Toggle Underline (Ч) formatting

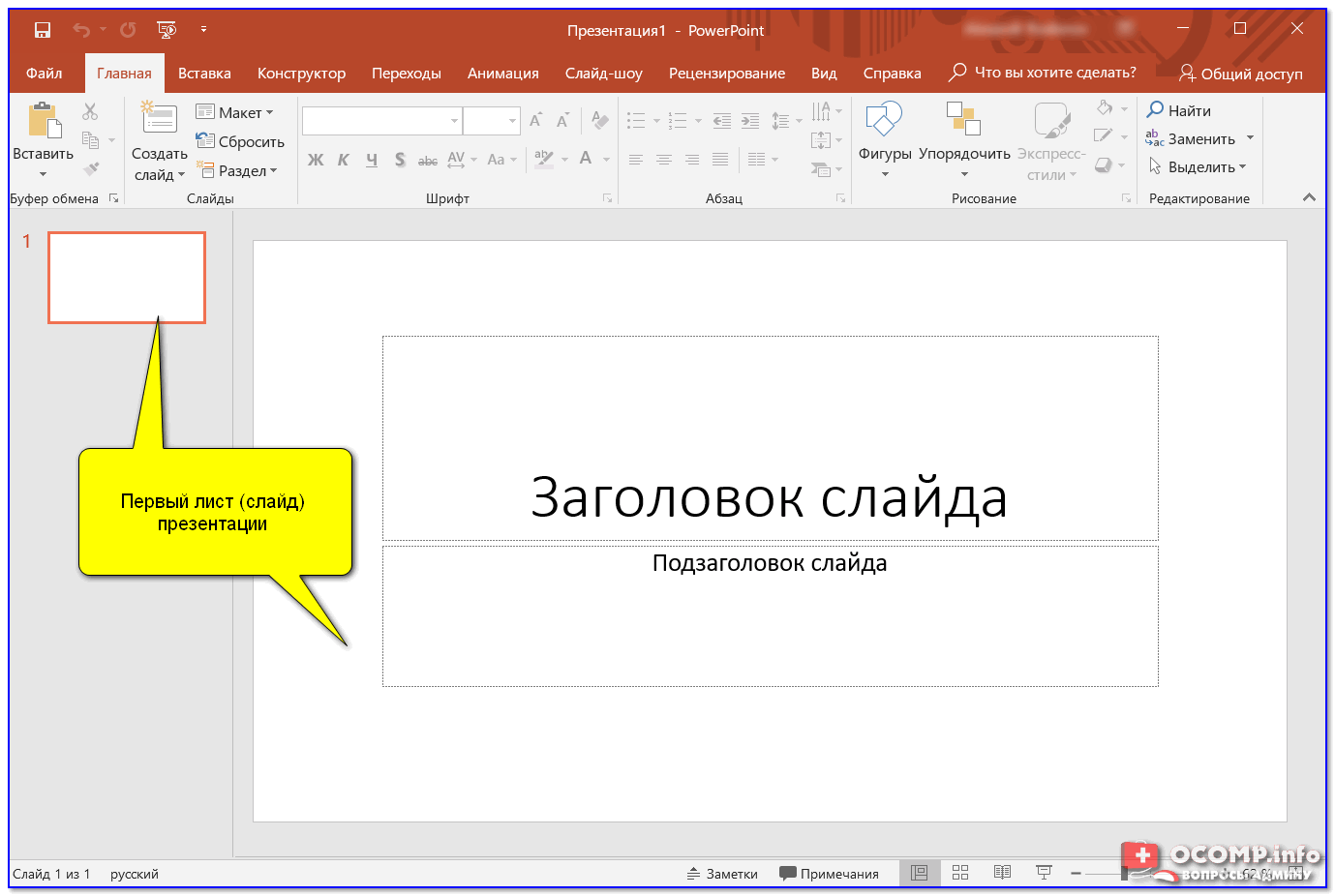click(372, 160)
